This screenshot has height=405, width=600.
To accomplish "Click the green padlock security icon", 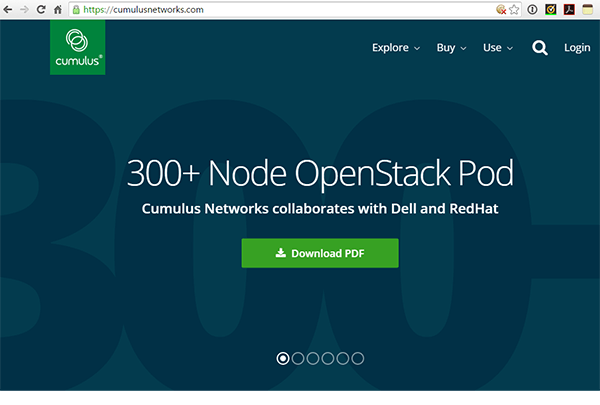I will pos(76,10).
